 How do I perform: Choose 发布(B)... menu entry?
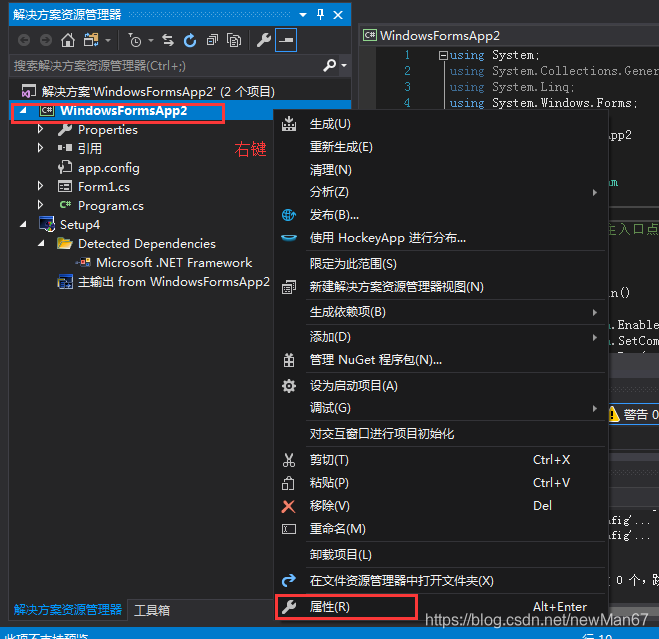(441, 215)
